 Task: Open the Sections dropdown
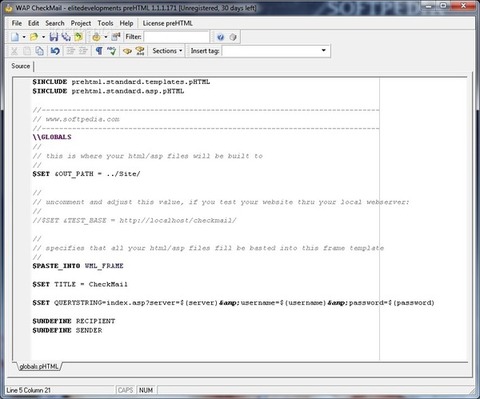point(167,51)
